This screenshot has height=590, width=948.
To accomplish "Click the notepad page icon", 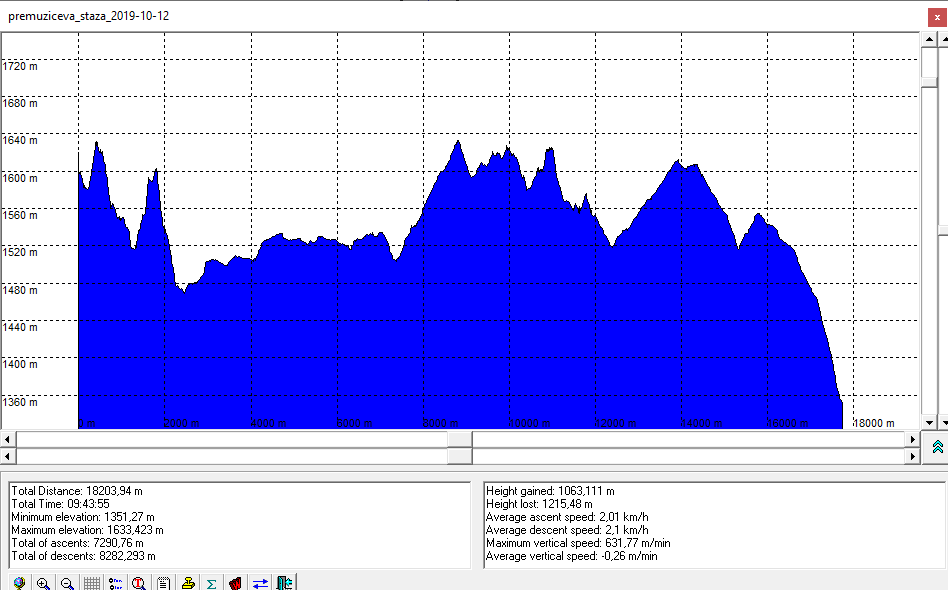I will click(163, 582).
